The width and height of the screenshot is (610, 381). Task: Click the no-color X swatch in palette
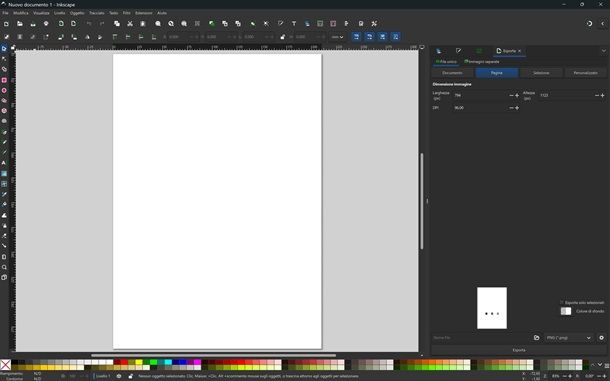pos(5,365)
